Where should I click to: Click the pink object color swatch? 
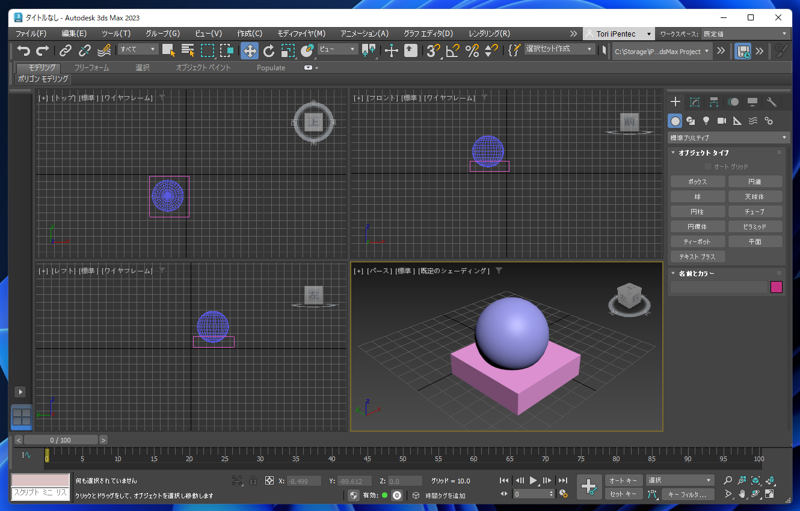pos(777,287)
